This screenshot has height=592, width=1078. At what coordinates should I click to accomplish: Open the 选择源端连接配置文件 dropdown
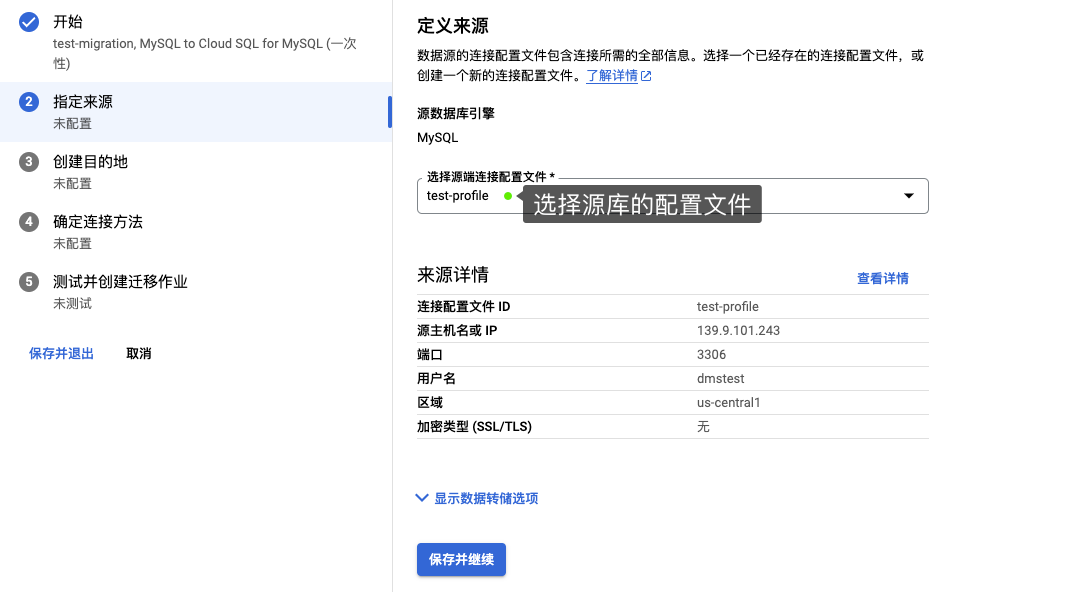tap(670, 196)
